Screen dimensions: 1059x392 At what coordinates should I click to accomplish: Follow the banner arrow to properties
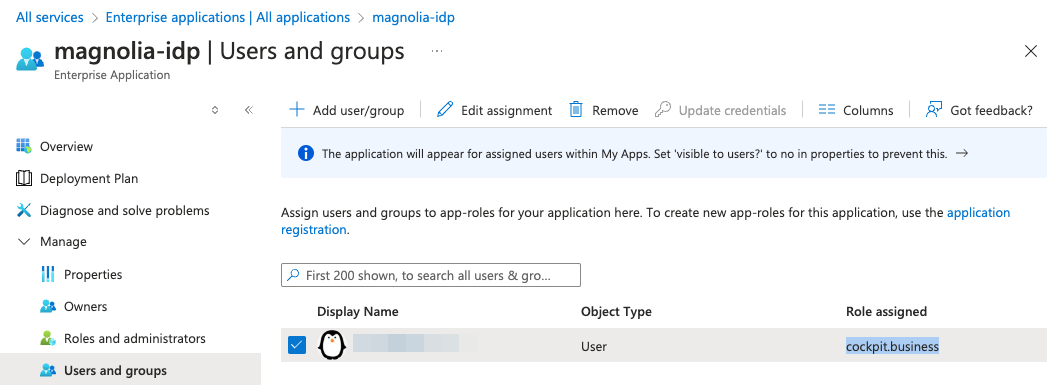(962, 153)
